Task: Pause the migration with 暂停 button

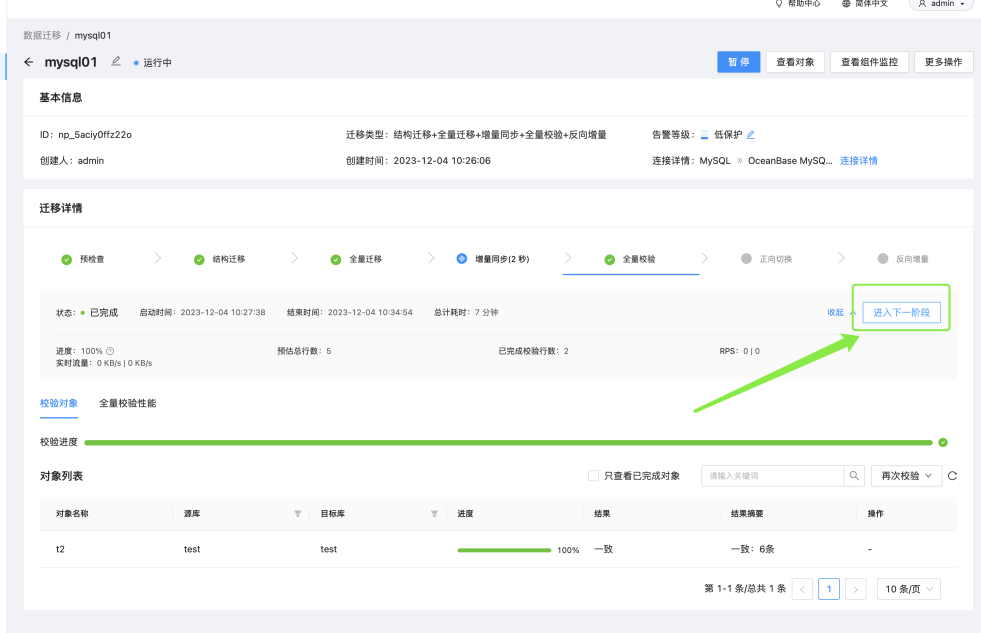Action: click(738, 62)
